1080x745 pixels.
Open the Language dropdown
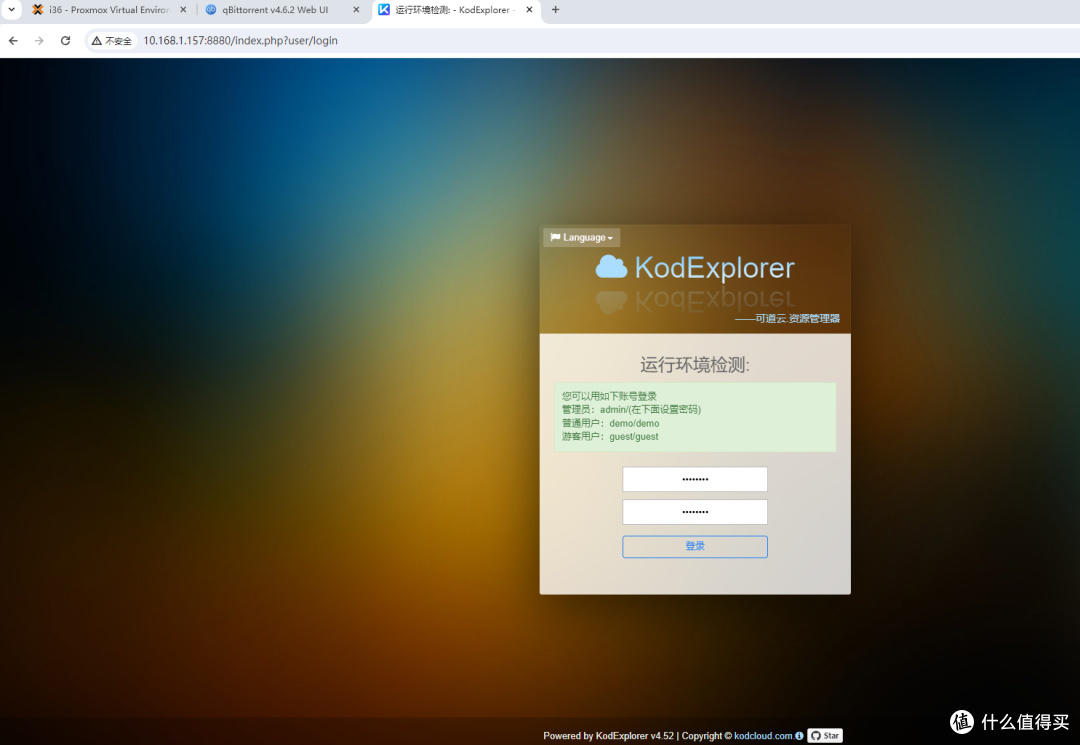point(581,237)
